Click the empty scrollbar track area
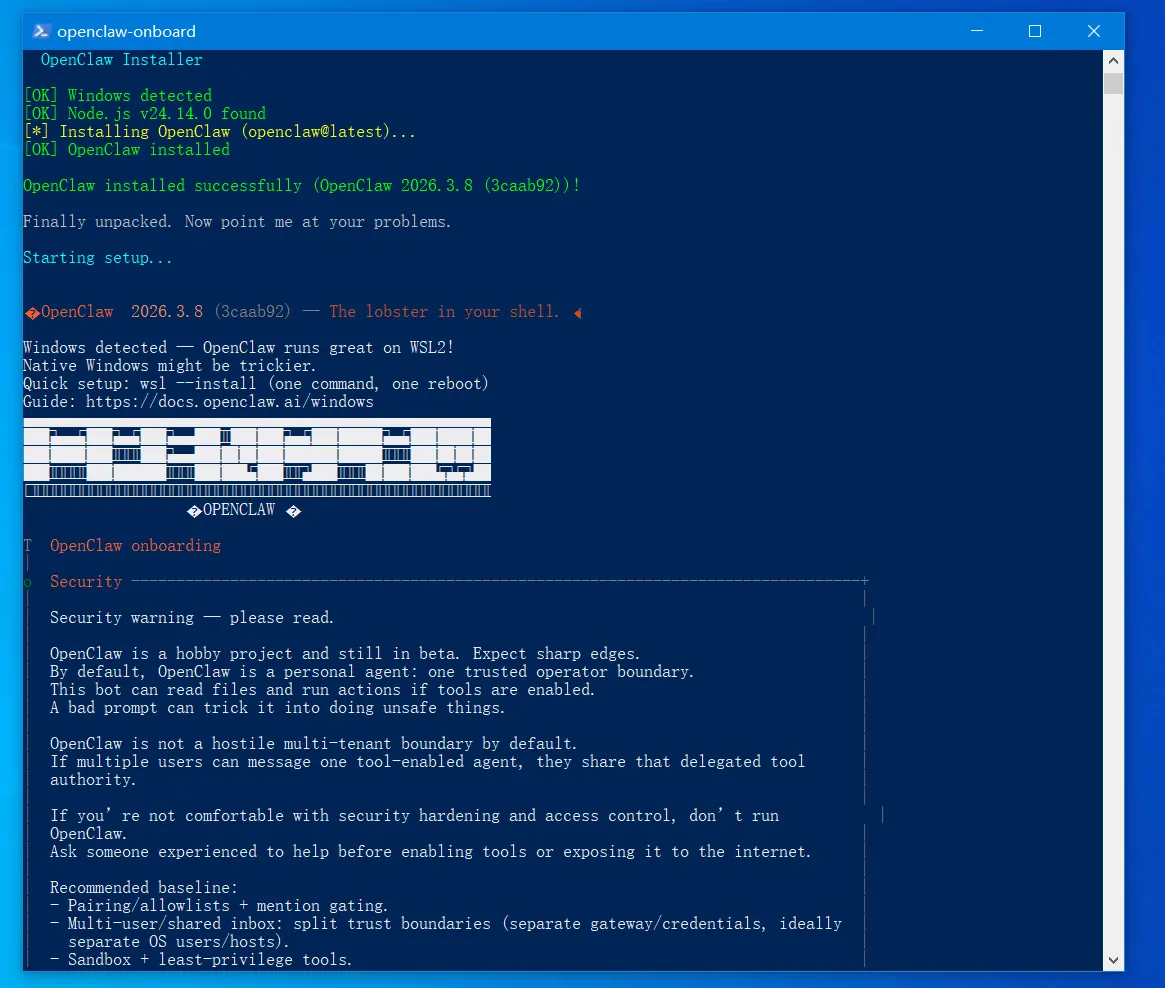Screen dimensions: 1165x988 [x=1113, y=520]
